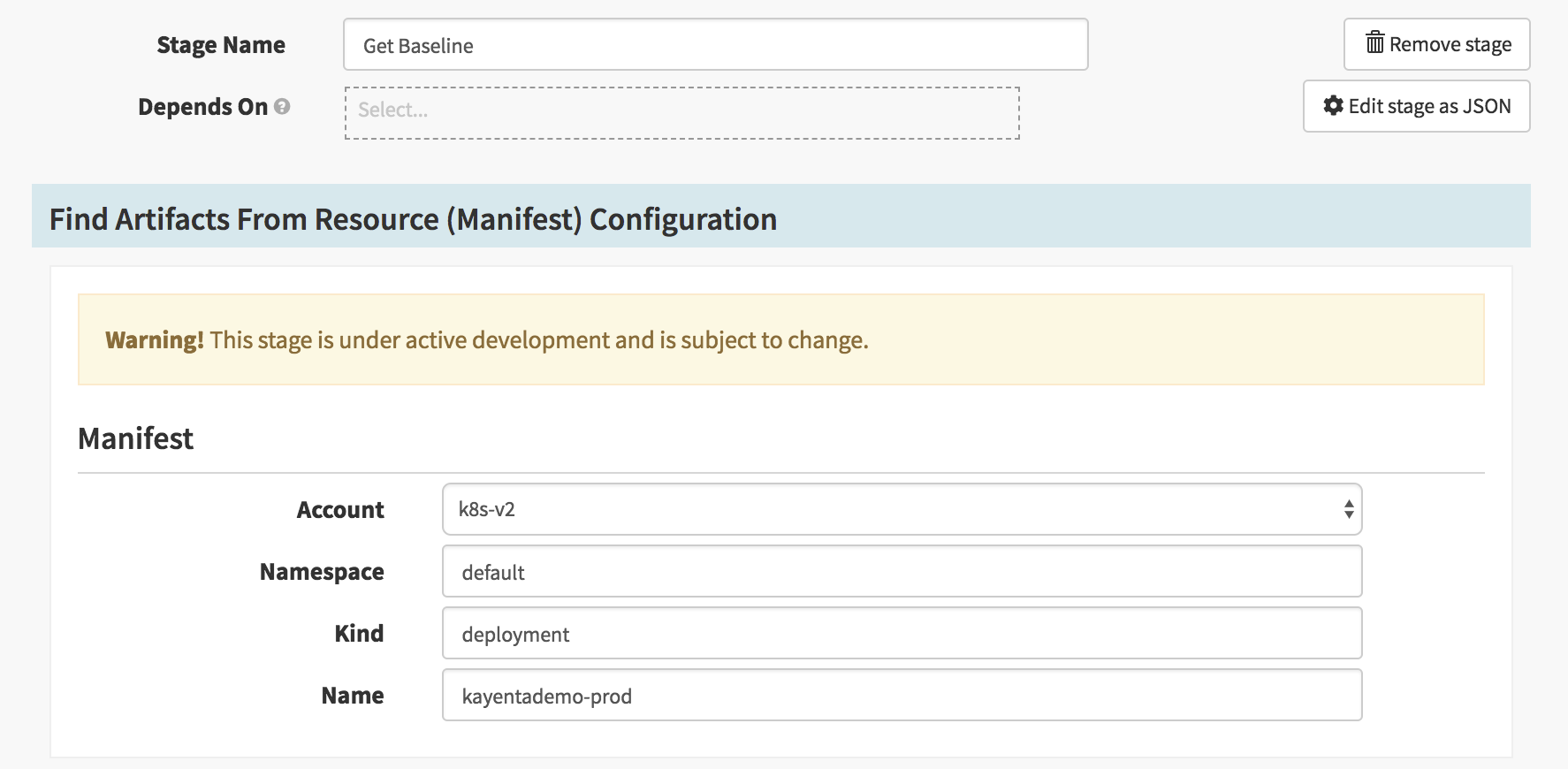The height and width of the screenshot is (769, 1568).
Task: Click the Manifest section heading
Action: pos(135,438)
